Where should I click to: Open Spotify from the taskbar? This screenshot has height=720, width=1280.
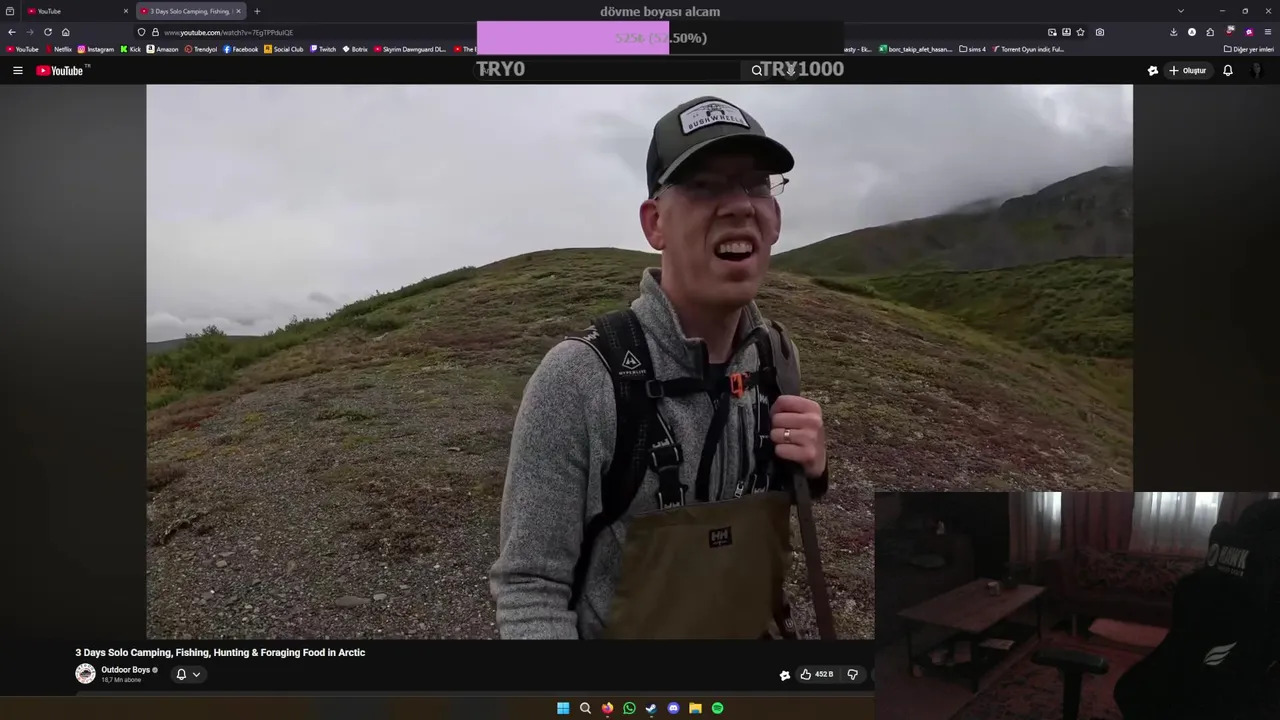[x=717, y=708]
